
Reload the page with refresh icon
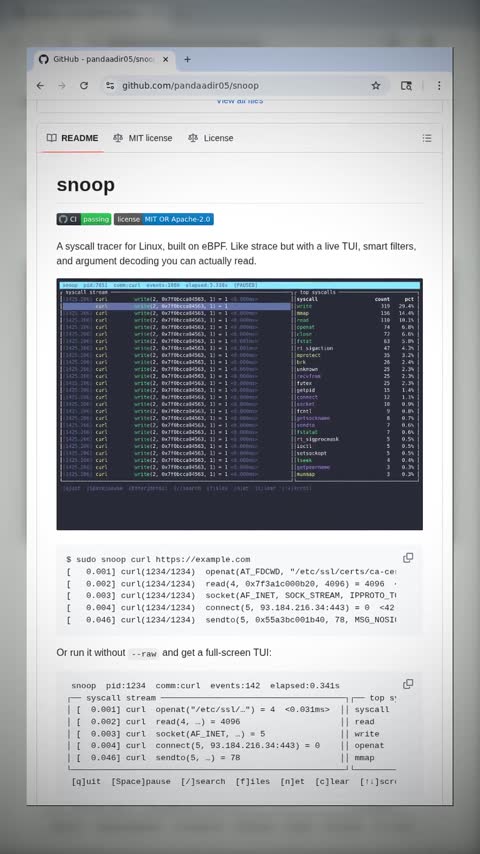84,86
